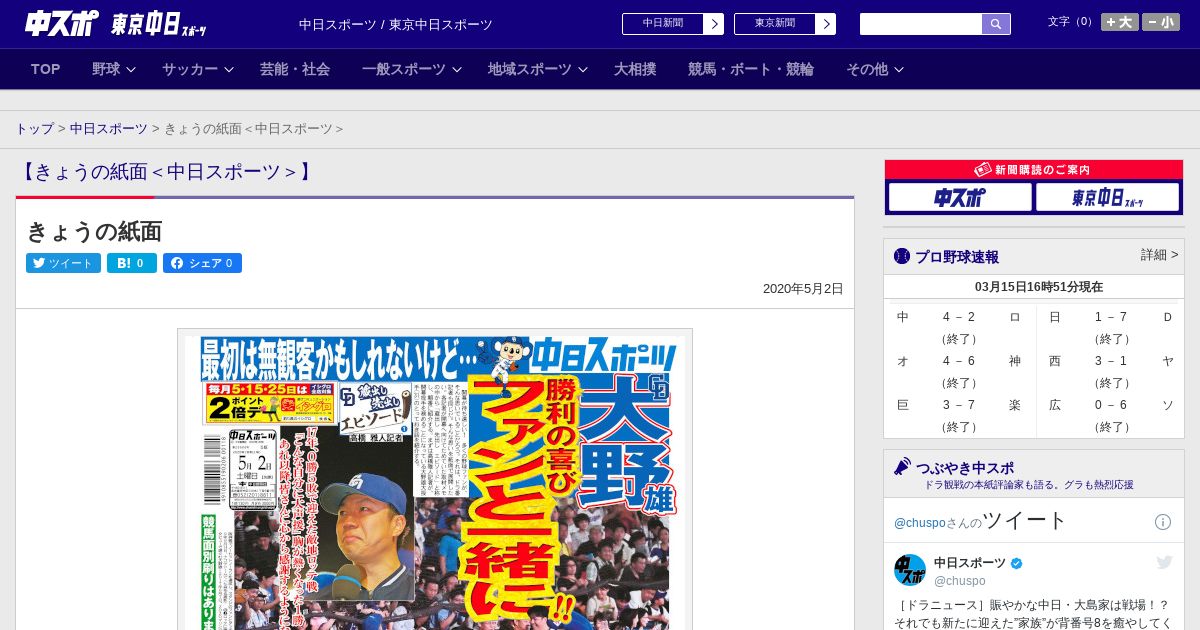Open the 大相撲 section
Viewport: 1200px width, 630px height.
(635, 69)
